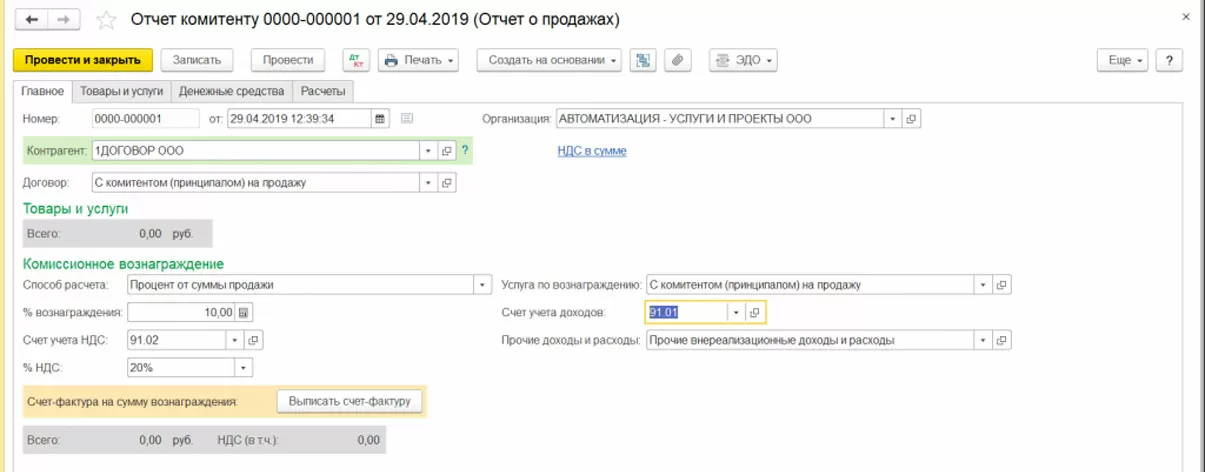Viewport: 1205px width, 472px height.
Task: Open Договор record with the open button
Action: [x=448, y=183]
